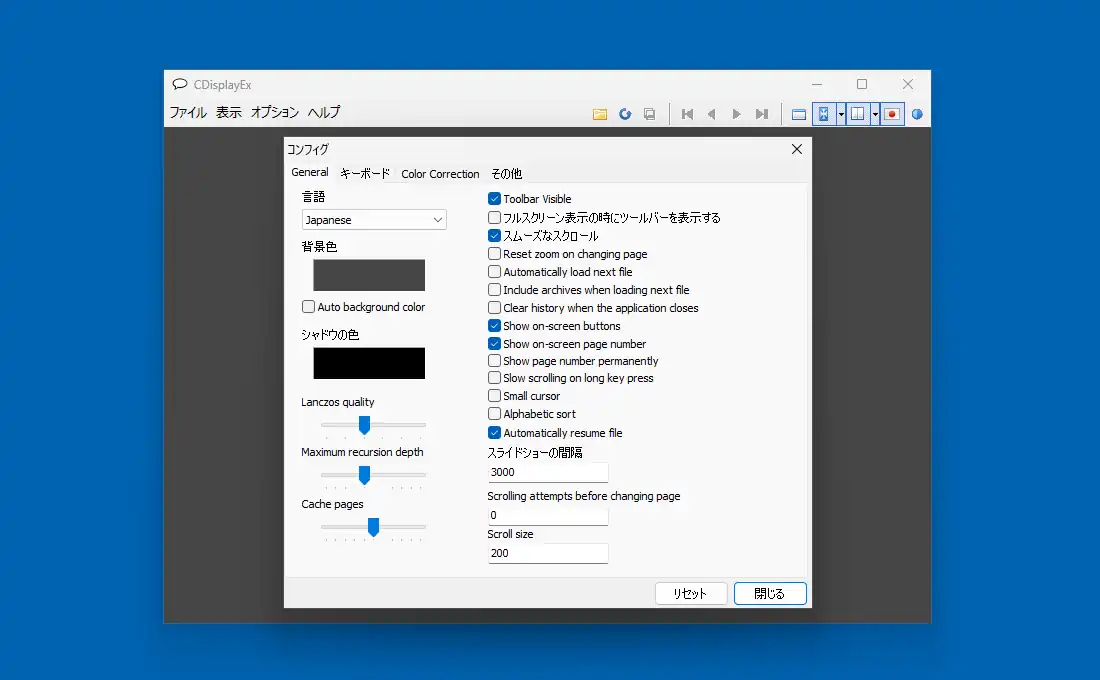
Task: Click the blue color correction circle icon
Action: point(917,114)
